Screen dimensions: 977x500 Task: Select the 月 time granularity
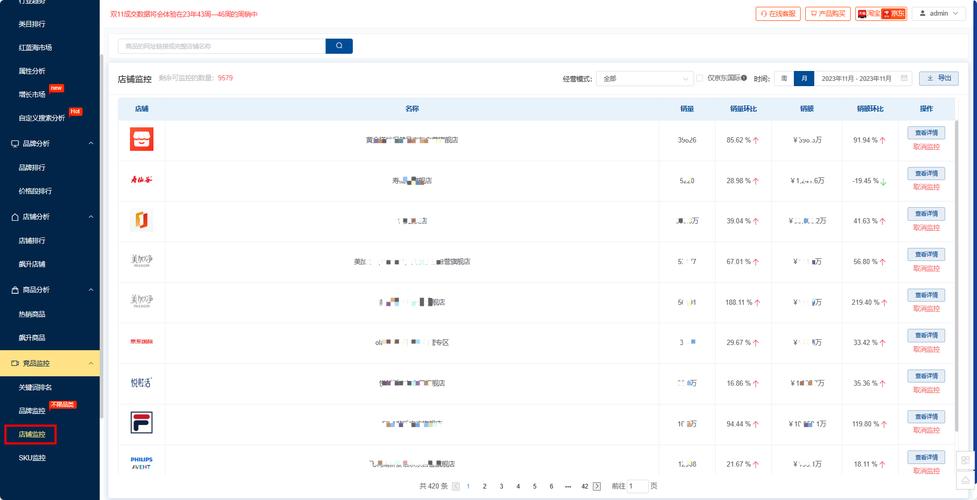tap(804, 79)
